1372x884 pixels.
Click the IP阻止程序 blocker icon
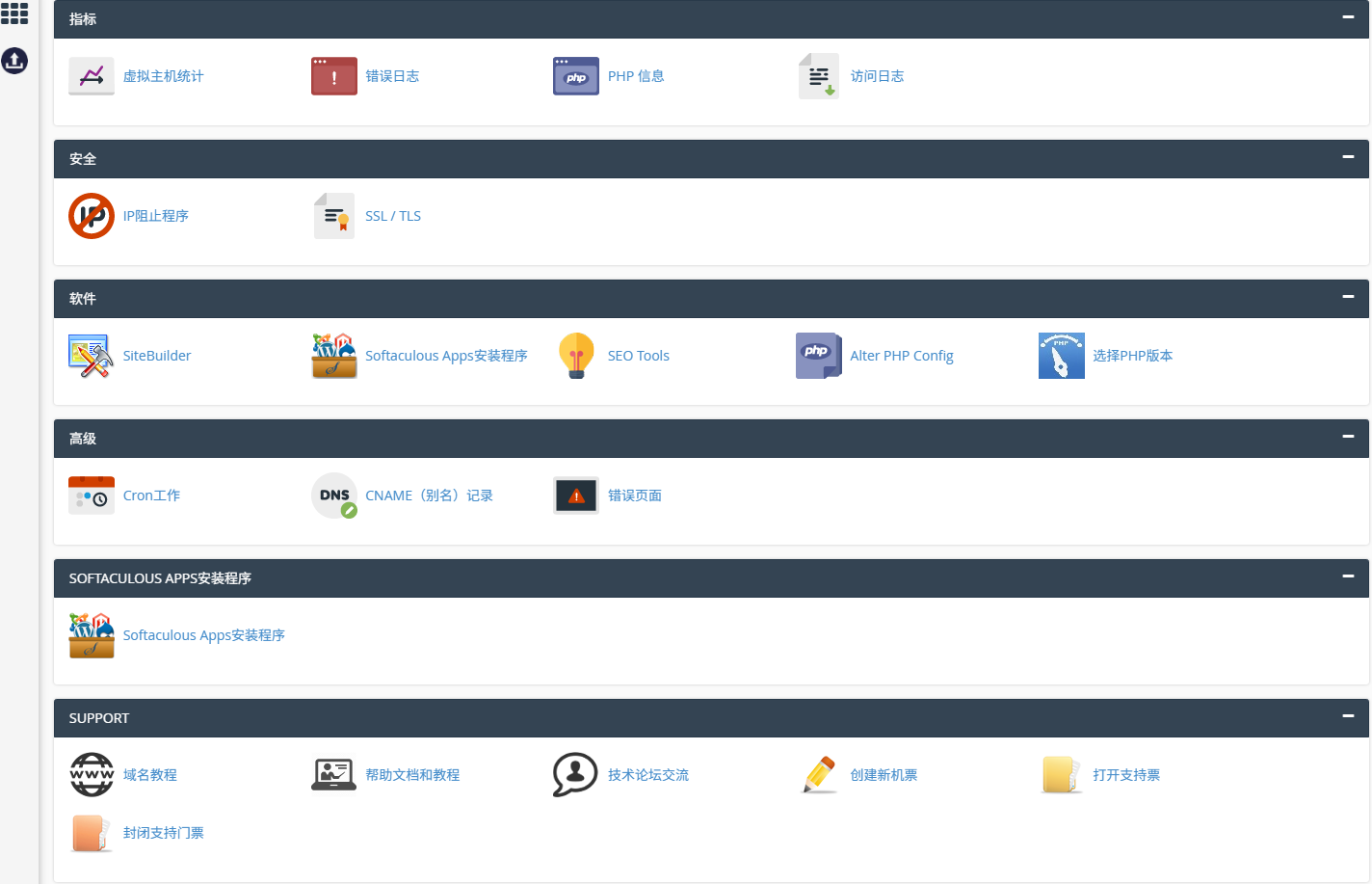pyautogui.click(x=92, y=216)
